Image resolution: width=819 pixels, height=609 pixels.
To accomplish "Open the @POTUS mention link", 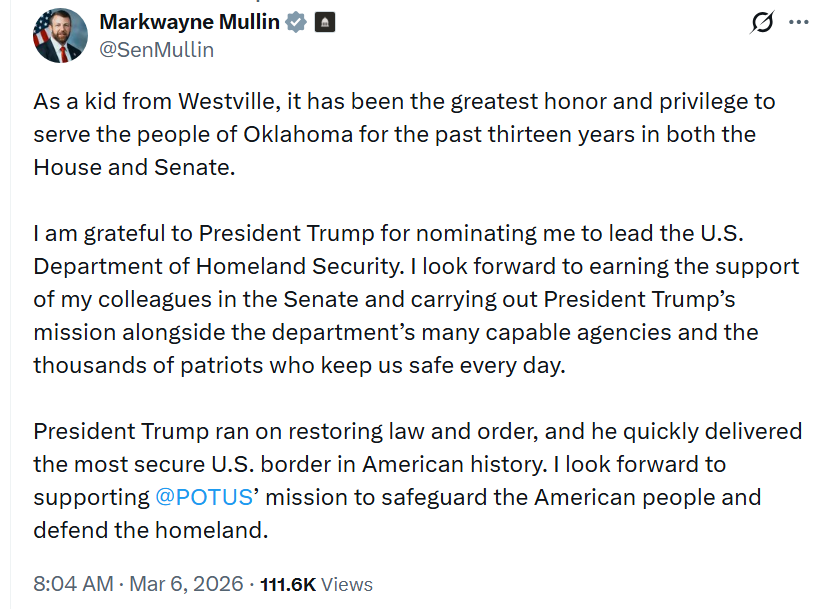I will click(208, 497).
